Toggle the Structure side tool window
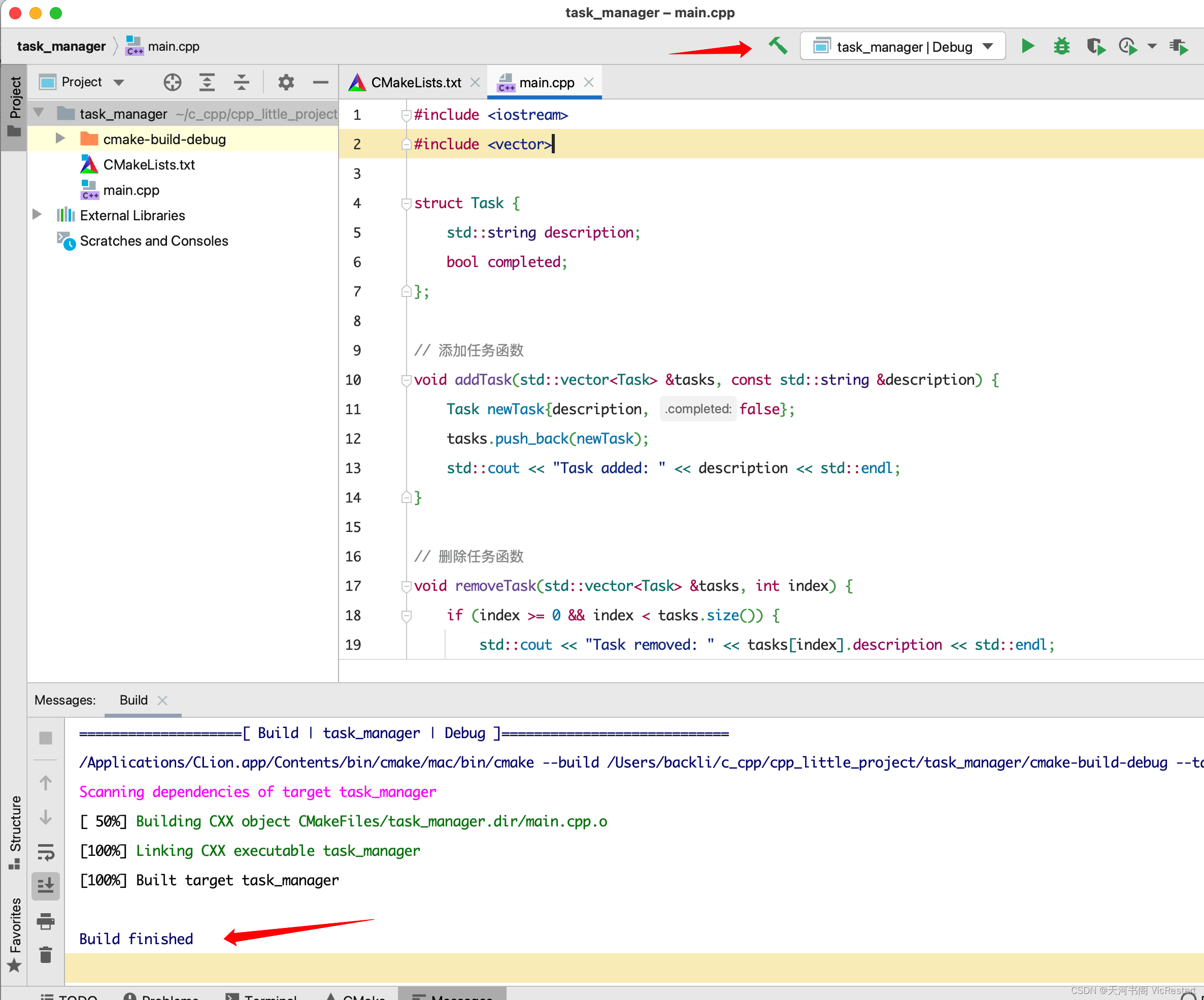1204x1000 pixels. tap(14, 831)
